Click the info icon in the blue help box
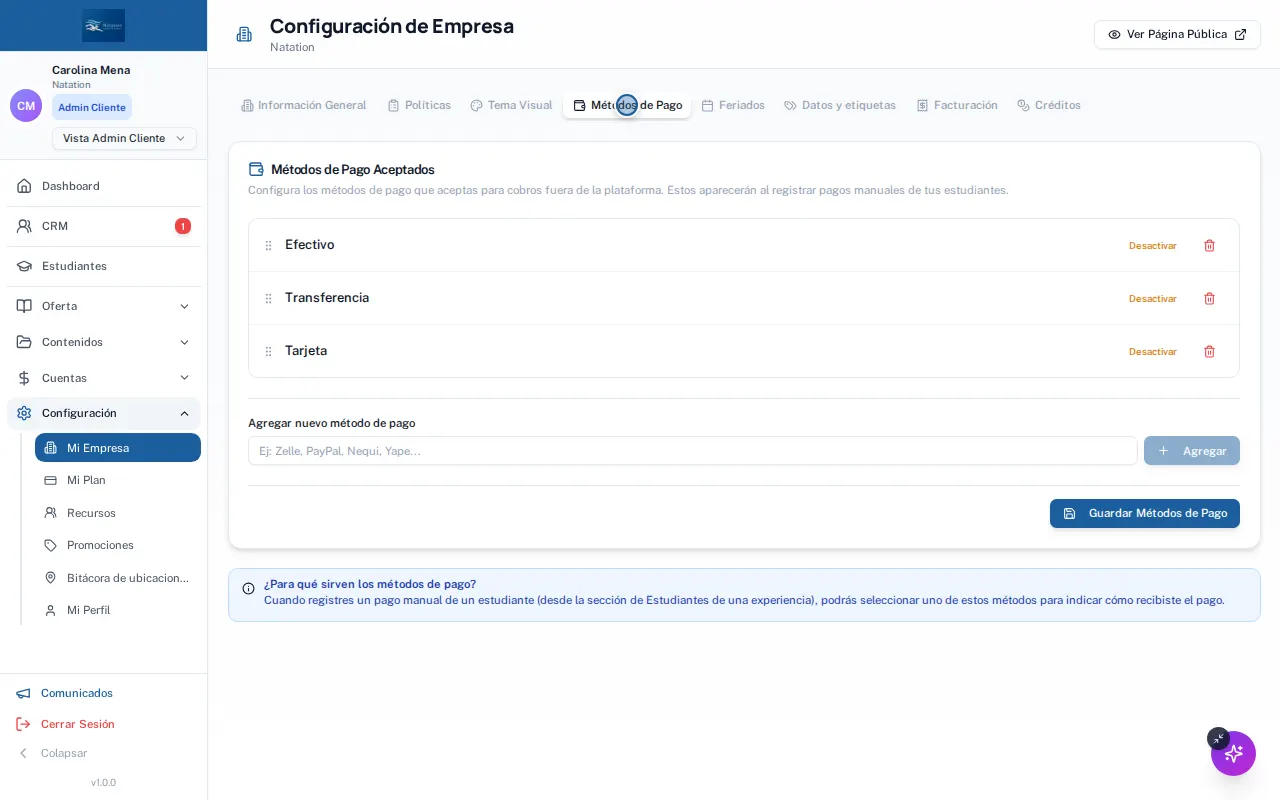This screenshot has height=800, width=1280. [x=248, y=588]
